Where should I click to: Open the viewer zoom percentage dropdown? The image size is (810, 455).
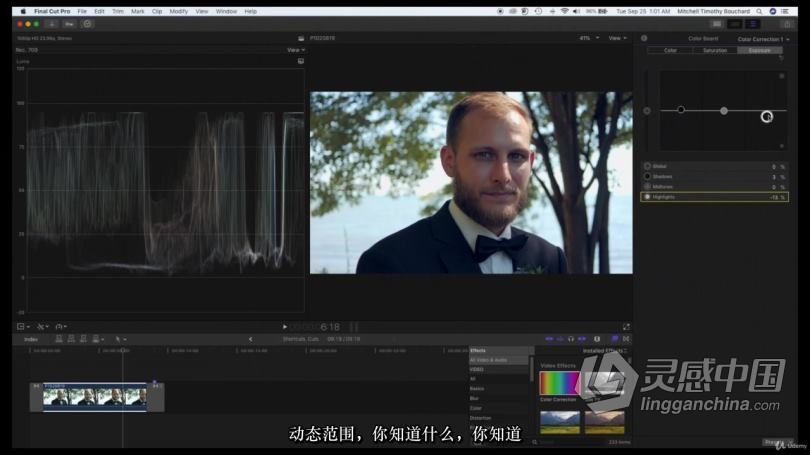click(x=589, y=38)
